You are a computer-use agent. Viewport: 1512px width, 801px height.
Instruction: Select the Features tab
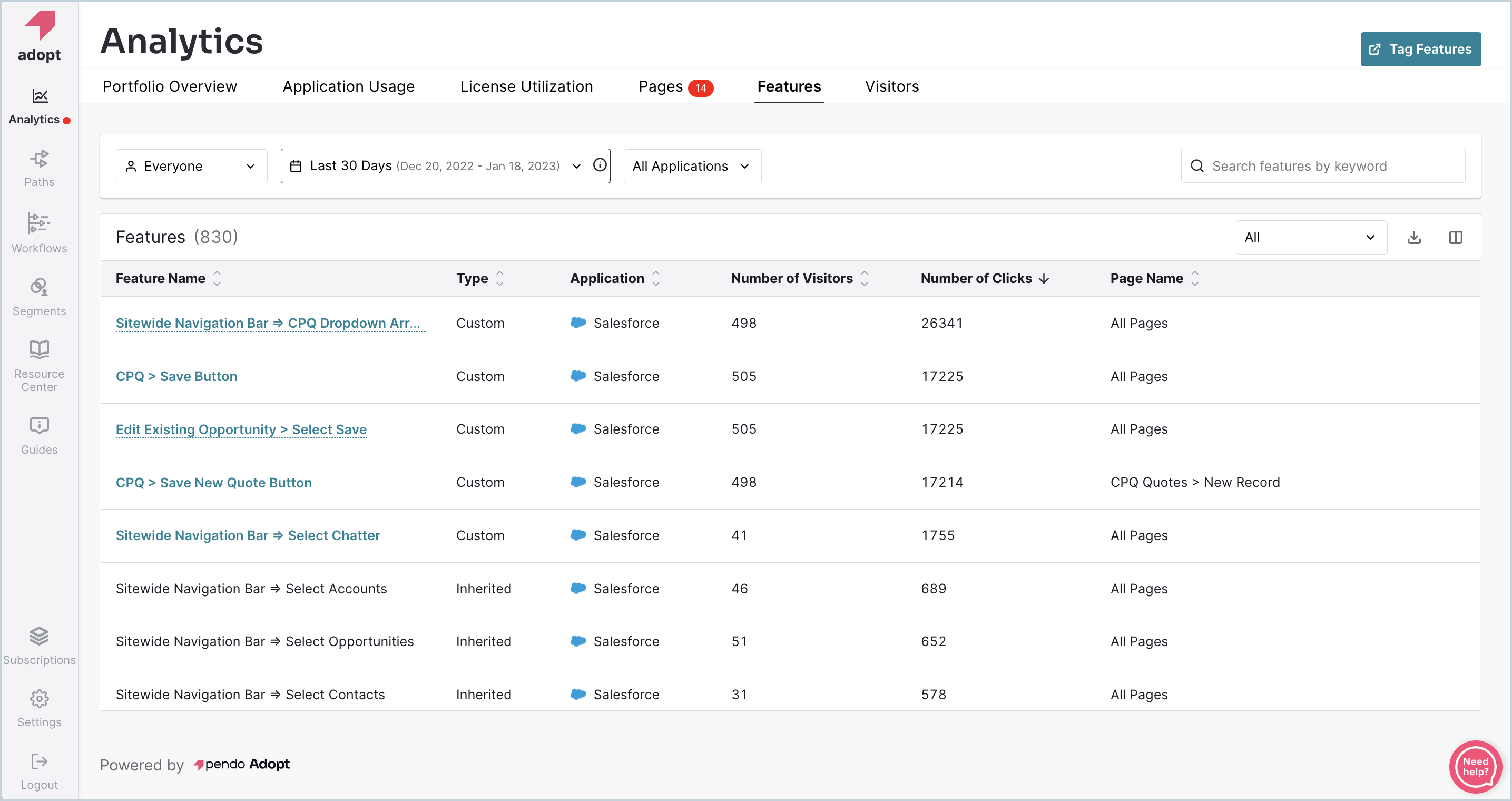[789, 86]
